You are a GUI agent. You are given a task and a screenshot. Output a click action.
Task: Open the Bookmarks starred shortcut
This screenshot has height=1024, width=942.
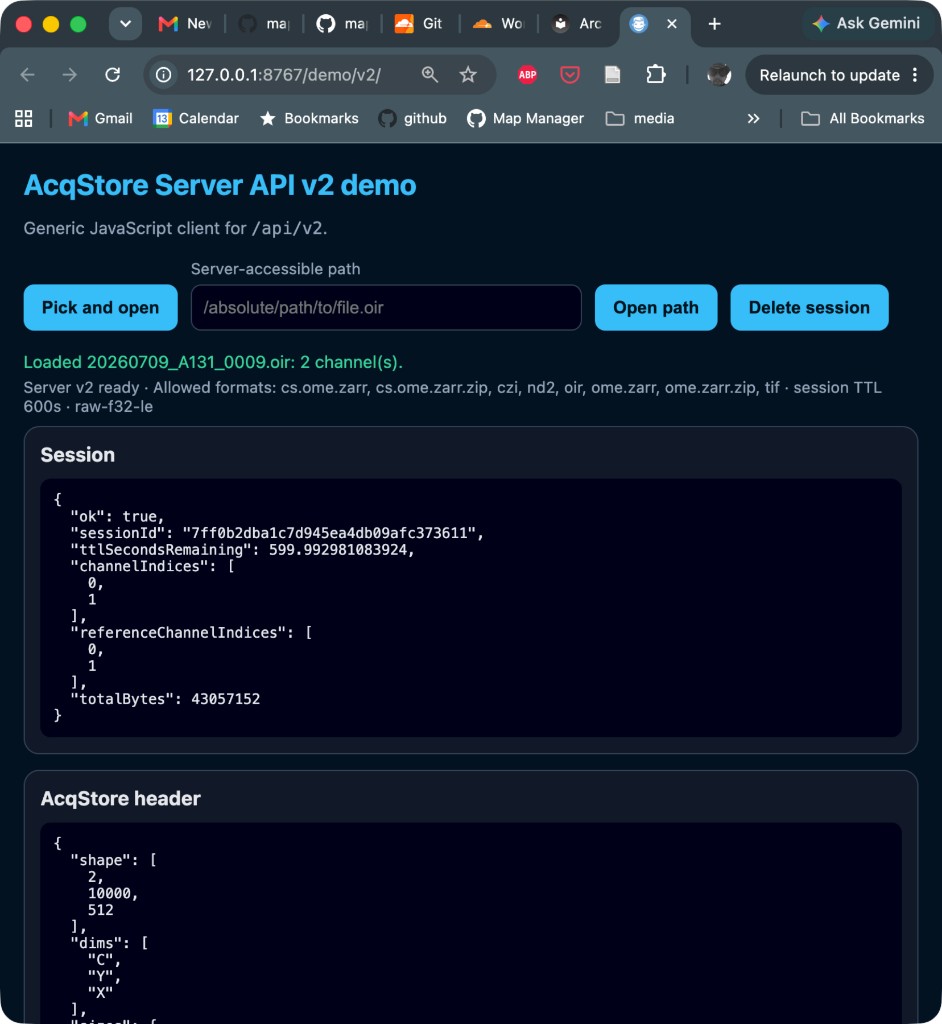point(309,118)
